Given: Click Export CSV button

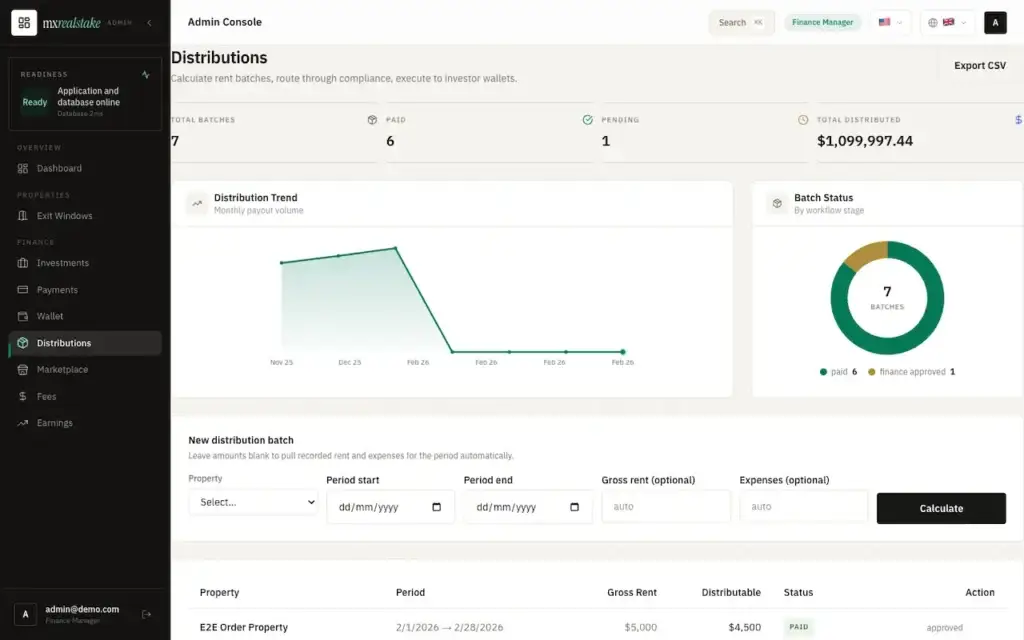Looking at the screenshot, I should [x=980, y=65].
